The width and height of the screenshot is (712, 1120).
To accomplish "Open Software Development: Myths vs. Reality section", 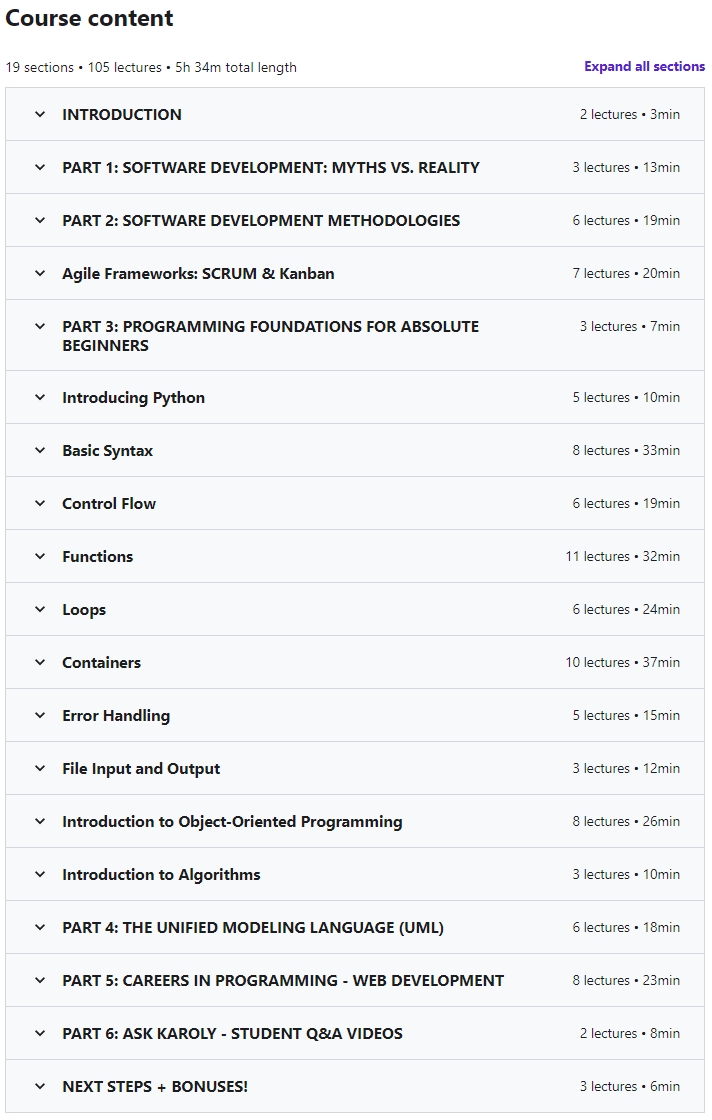I will [271, 167].
